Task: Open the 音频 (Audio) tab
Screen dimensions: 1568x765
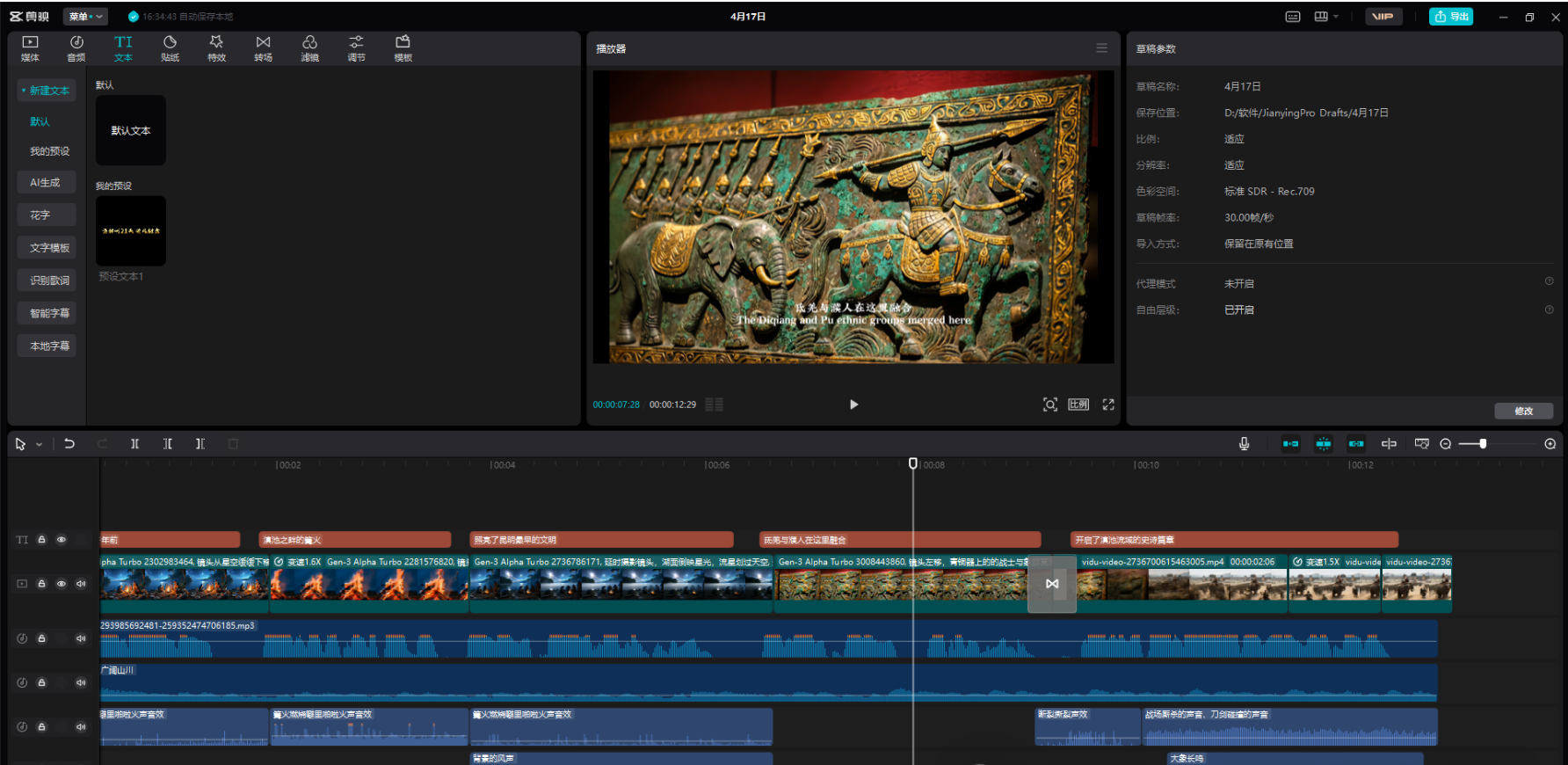Action: (x=76, y=48)
